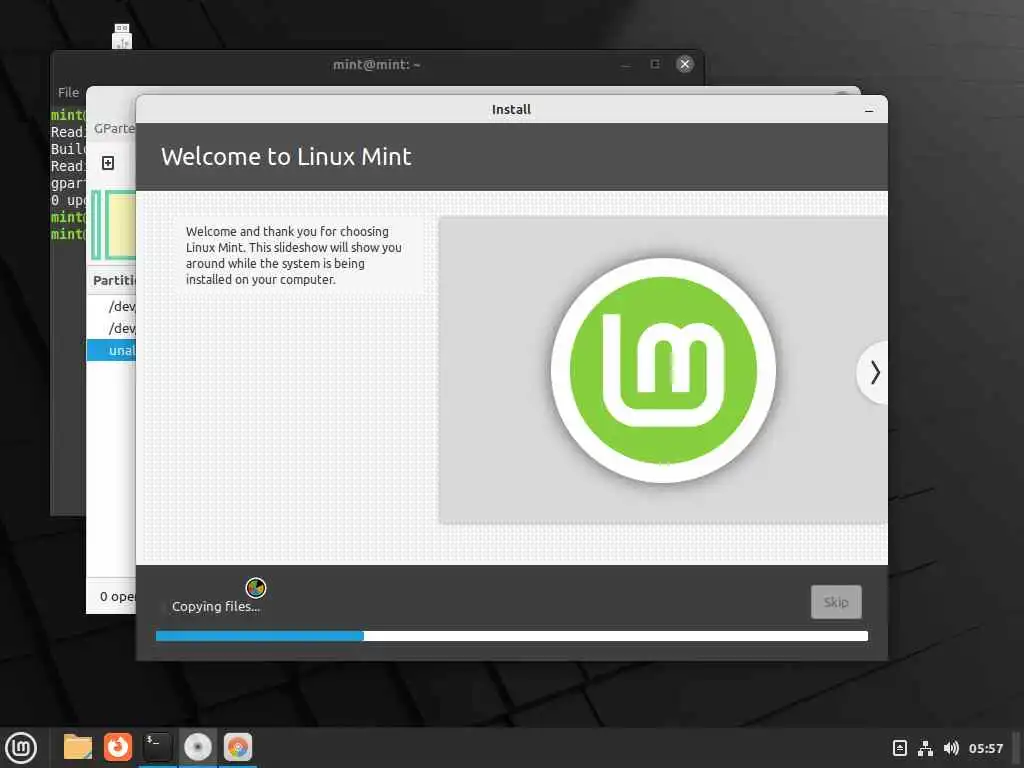
Task: Click the mint@mint terminal title text
Action: point(376,65)
